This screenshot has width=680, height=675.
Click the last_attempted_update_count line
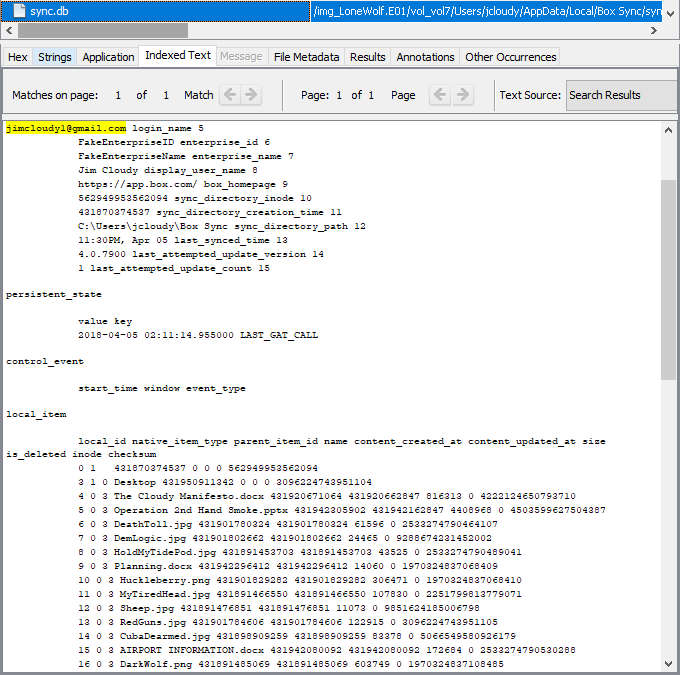click(174, 268)
